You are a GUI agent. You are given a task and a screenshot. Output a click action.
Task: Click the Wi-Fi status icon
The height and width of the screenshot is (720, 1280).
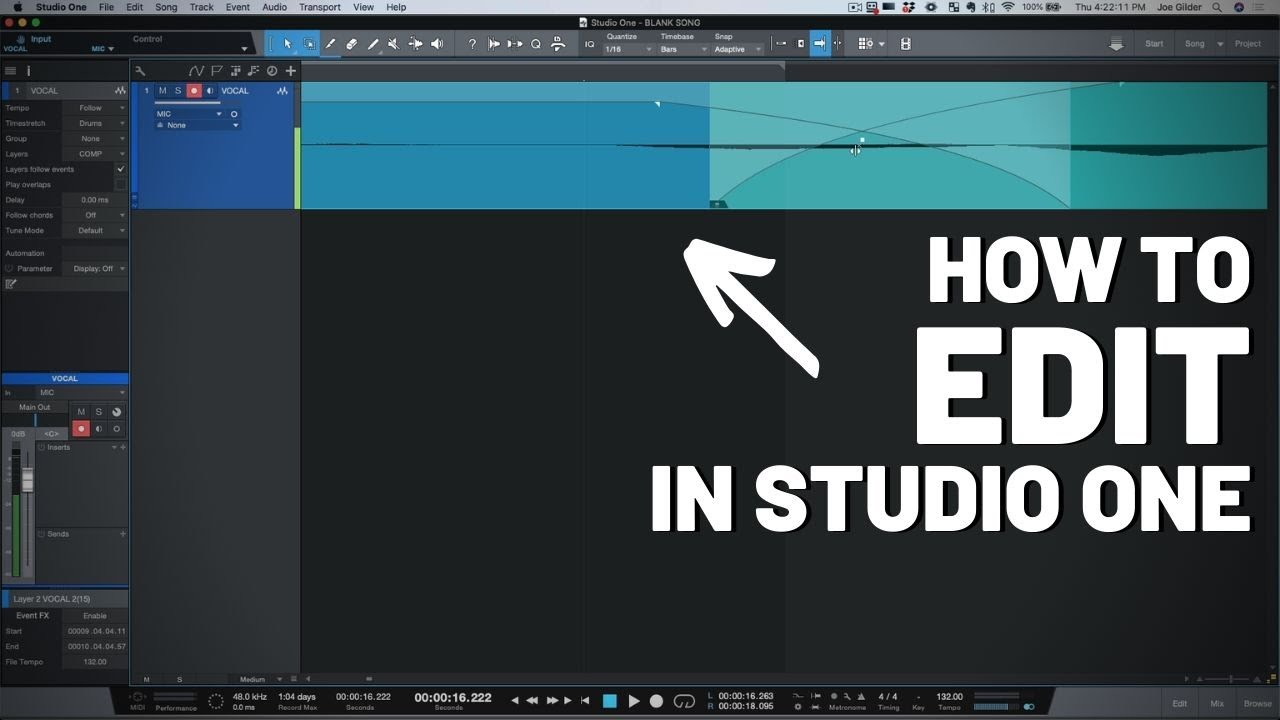point(1007,7)
